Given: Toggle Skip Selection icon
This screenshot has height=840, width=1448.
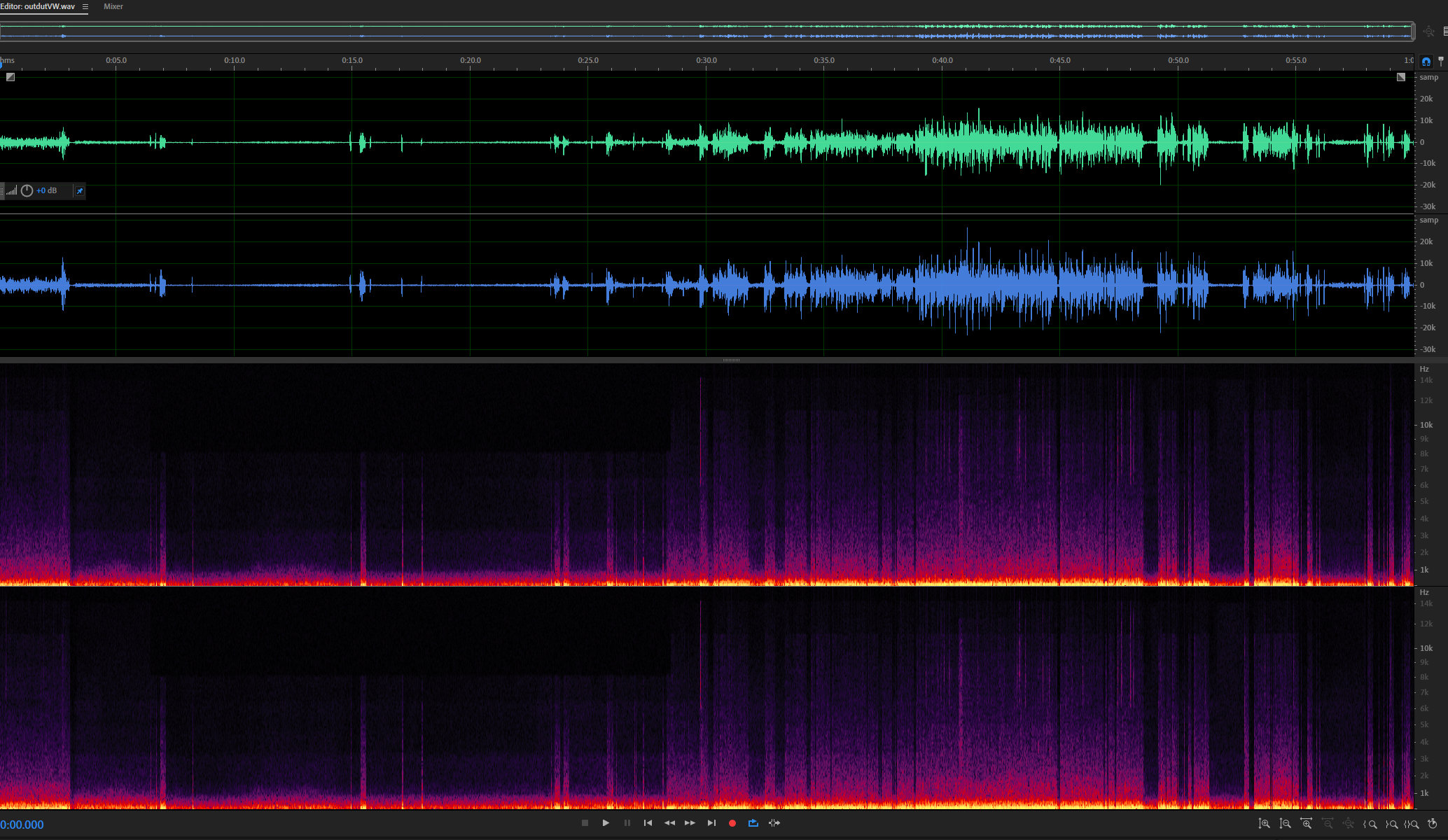Looking at the screenshot, I should (x=774, y=823).
